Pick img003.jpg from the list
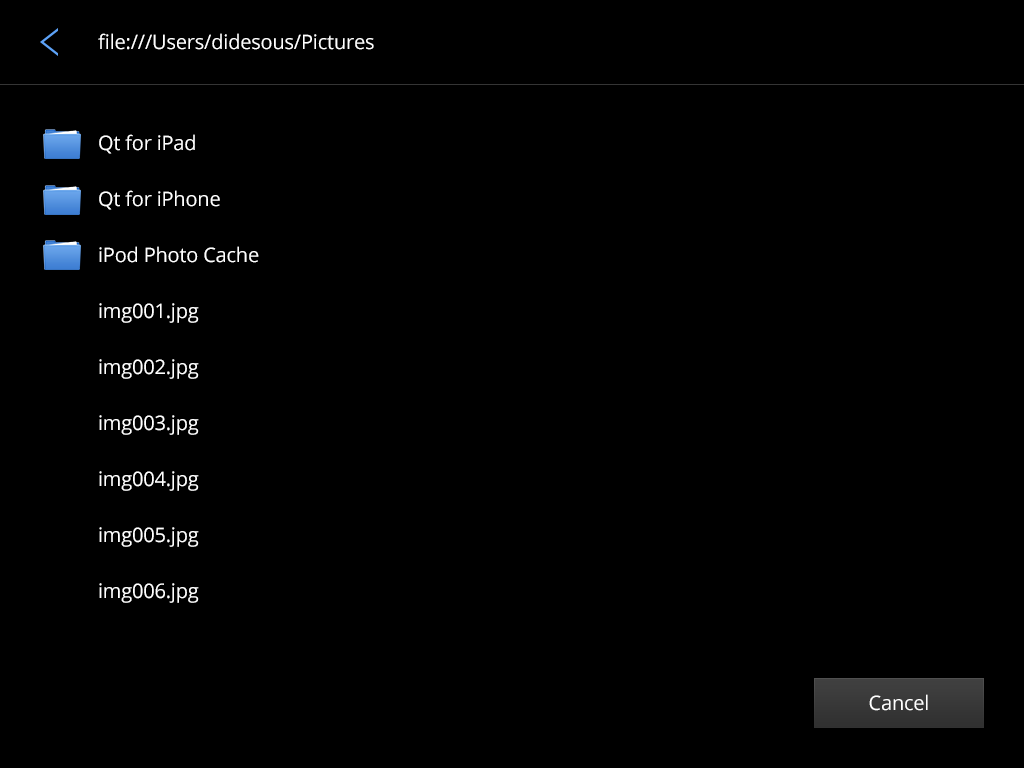The image size is (1024, 768). coord(148,423)
